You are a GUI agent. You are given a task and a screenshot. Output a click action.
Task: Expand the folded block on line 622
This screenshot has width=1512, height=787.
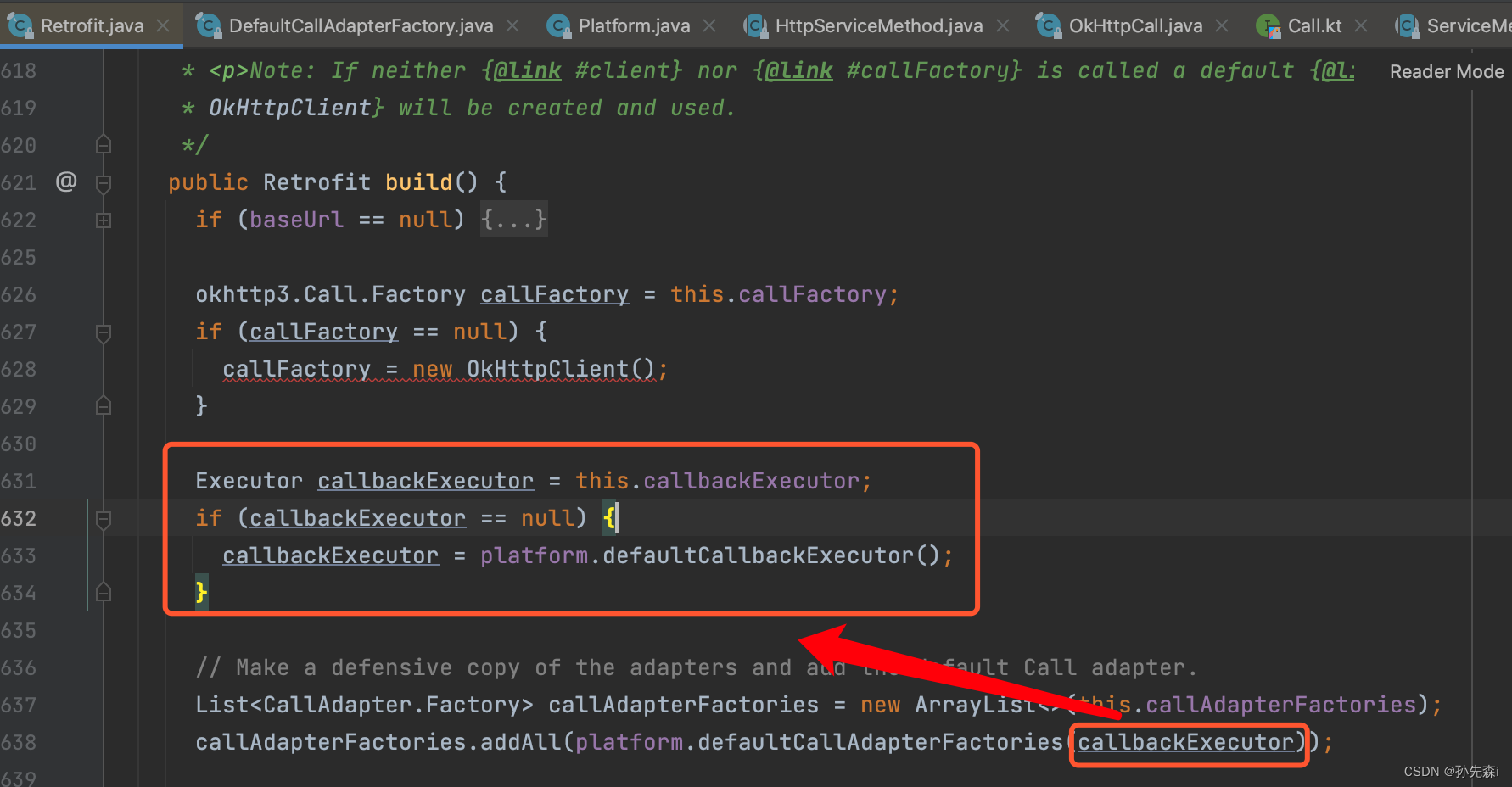(x=104, y=220)
